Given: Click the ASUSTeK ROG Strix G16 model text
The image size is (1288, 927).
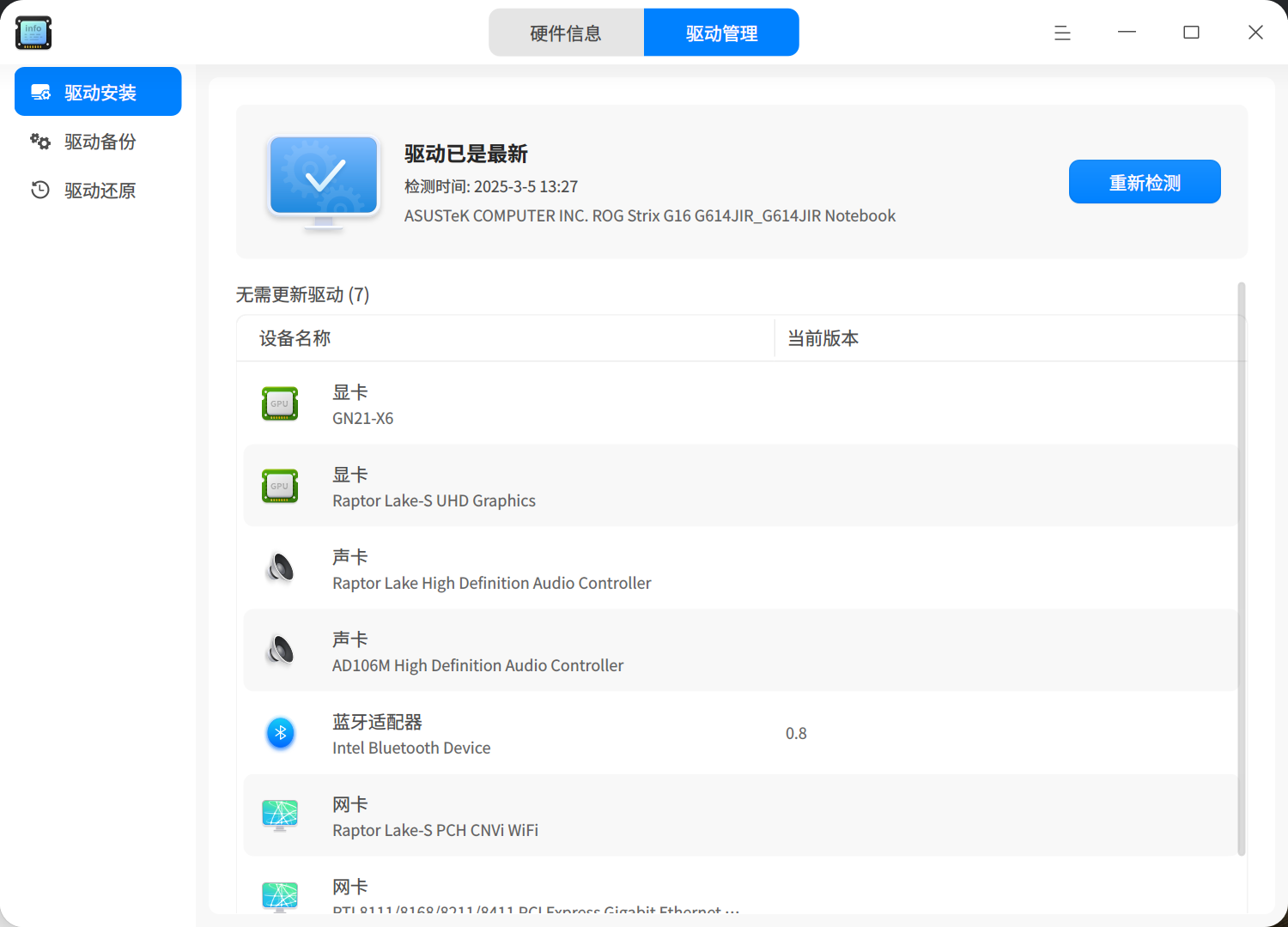Looking at the screenshot, I should pyautogui.click(x=650, y=215).
